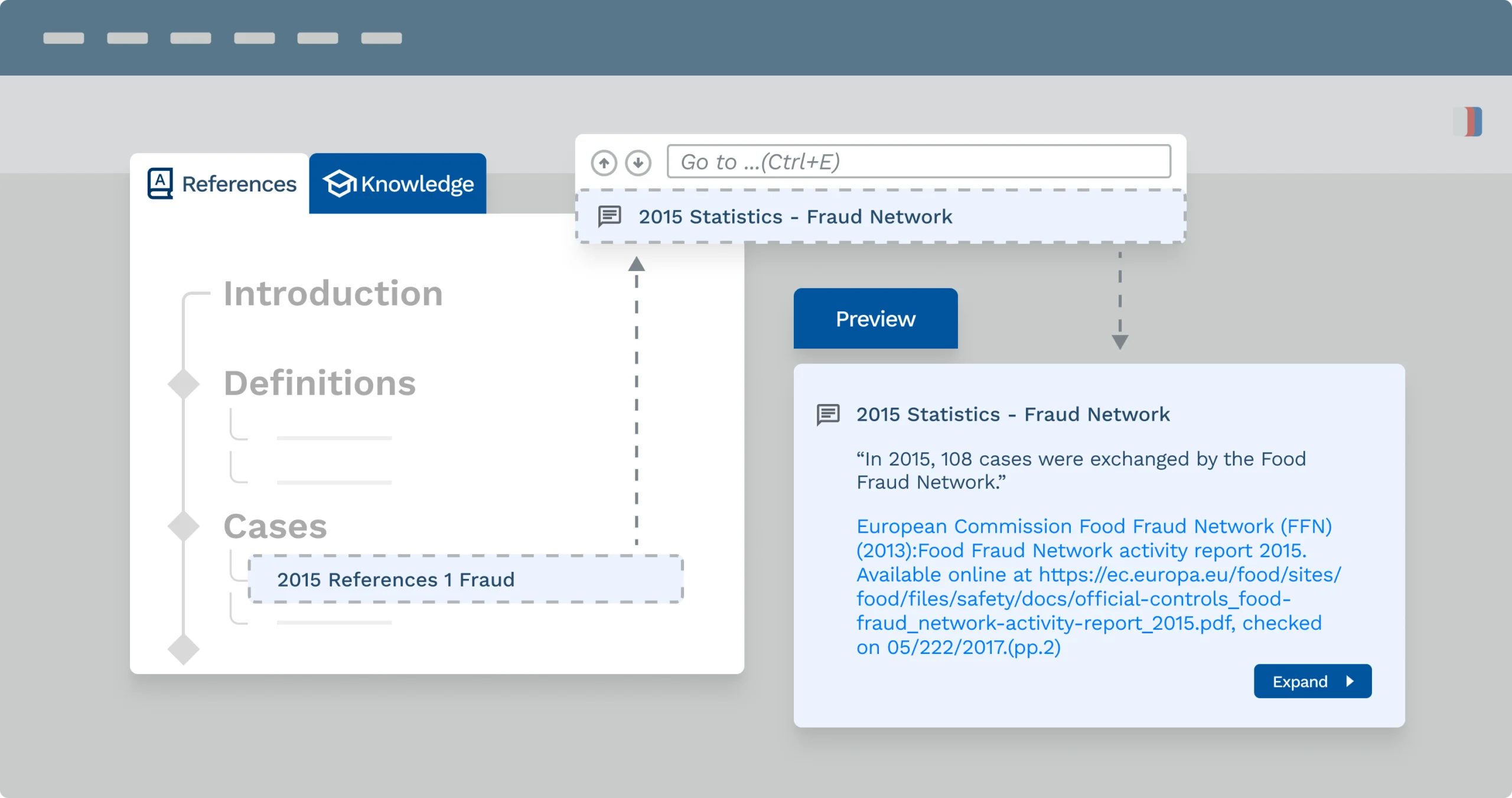This screenshot has height=798, width=1512.
Task: Open the European Commission FFN citation link
Action: tap(1093, 586)
